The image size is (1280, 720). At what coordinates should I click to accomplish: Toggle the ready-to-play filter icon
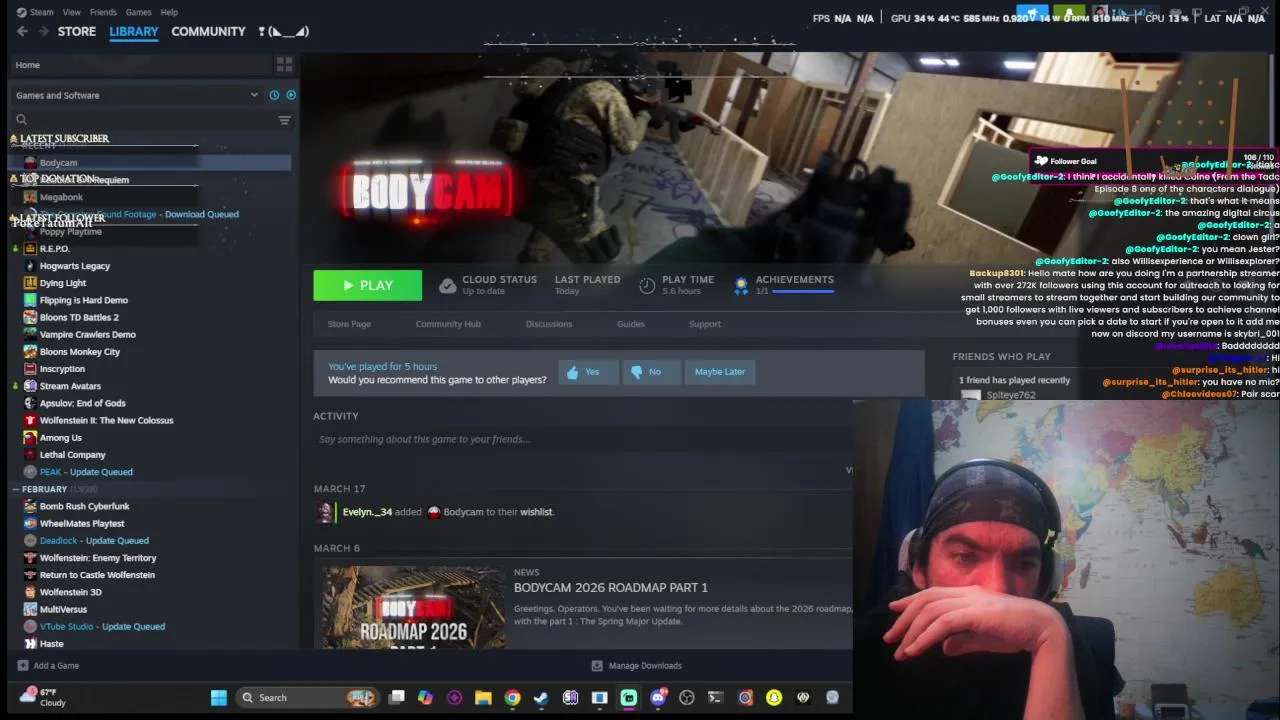[x=291, y=95]
